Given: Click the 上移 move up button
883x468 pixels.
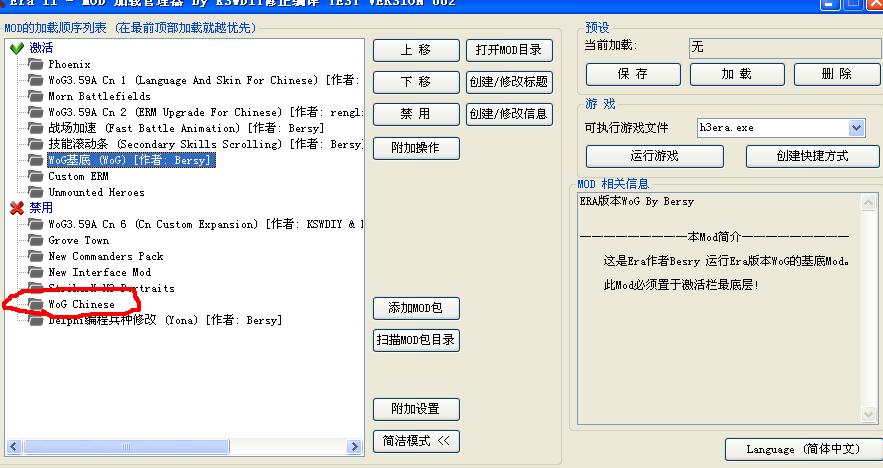Looking at the screenshot, I should [416, 50].
